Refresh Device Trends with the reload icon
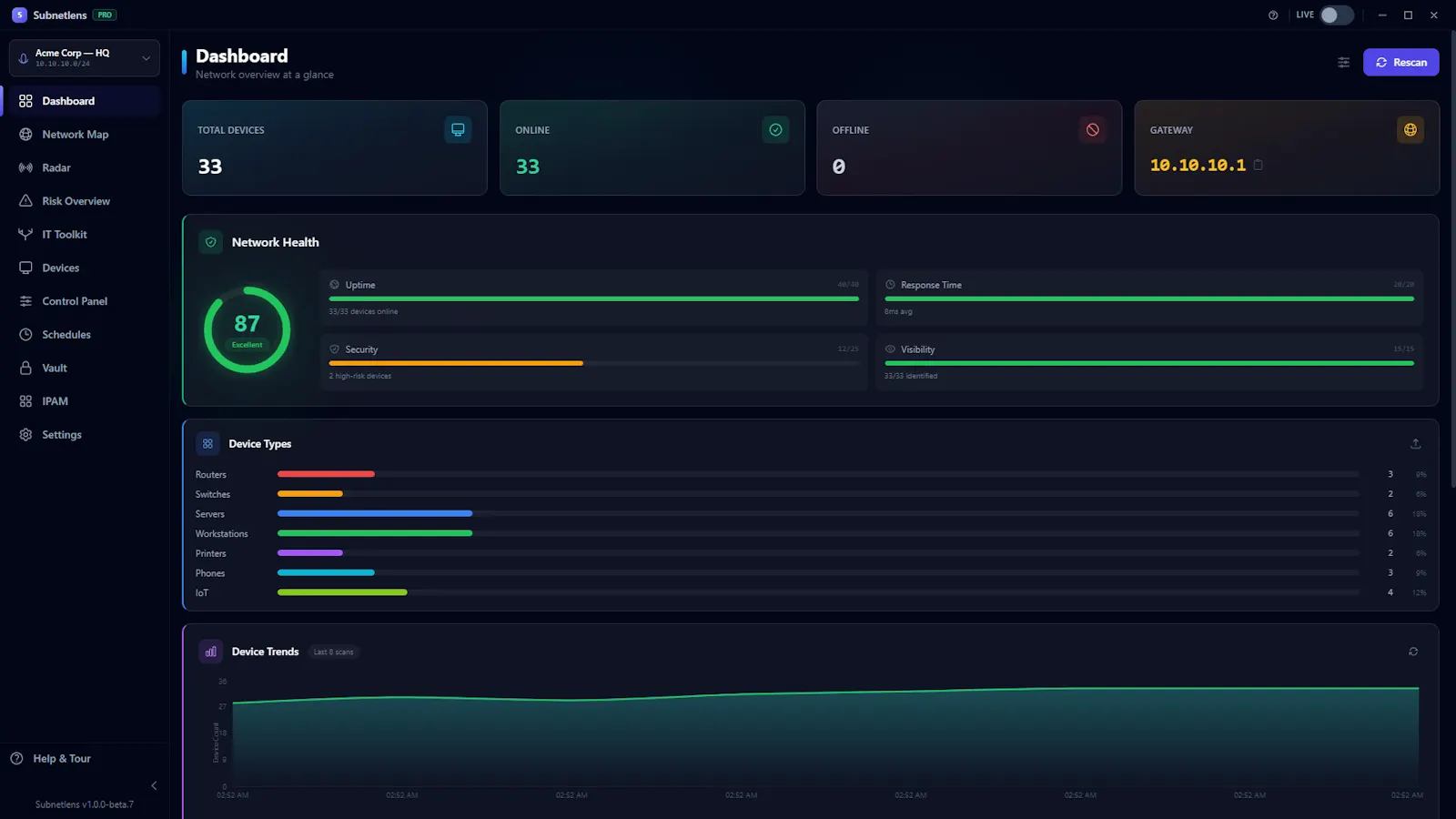 coord(1413,652)
